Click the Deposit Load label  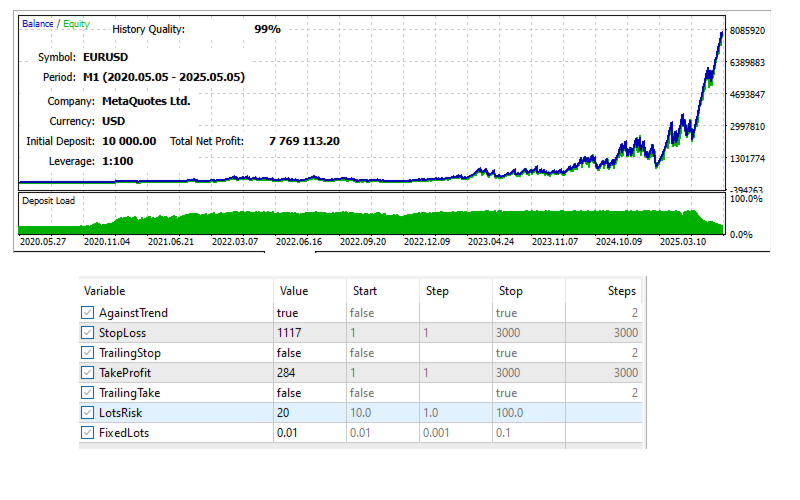(48, 201)
